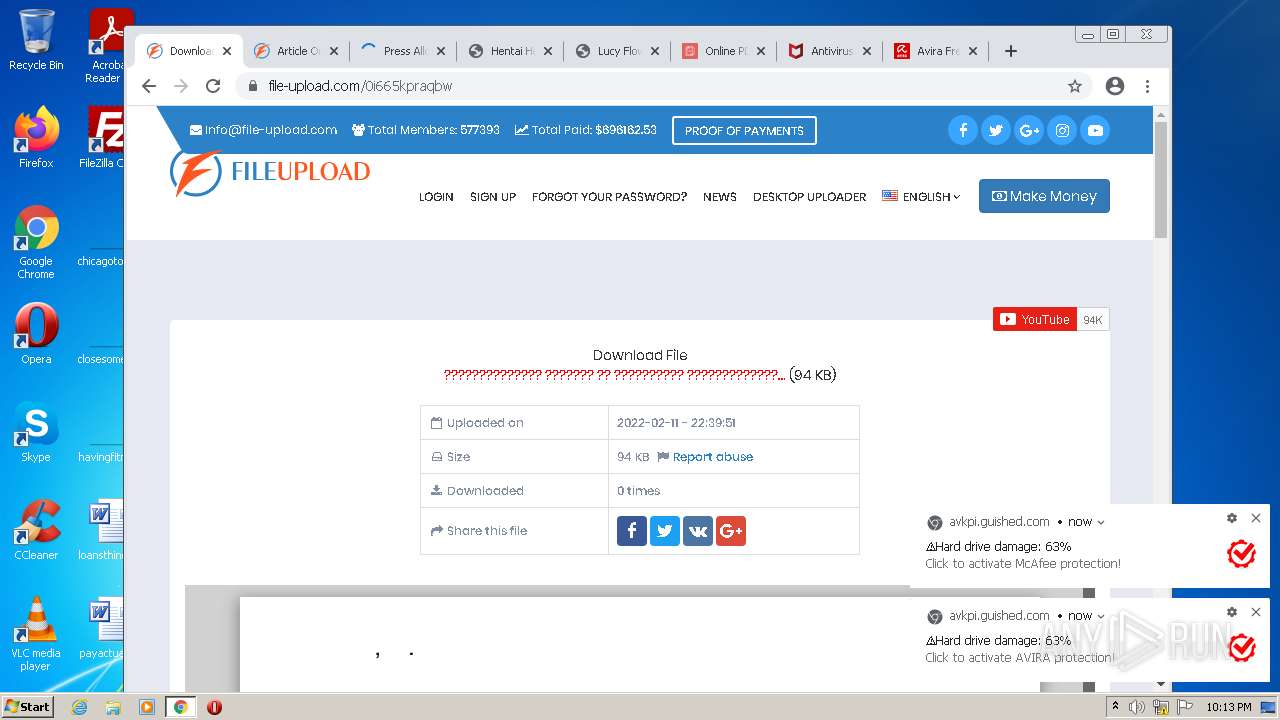
Task: Open settings gear on McAfee notification
Action: (1232, 518)
